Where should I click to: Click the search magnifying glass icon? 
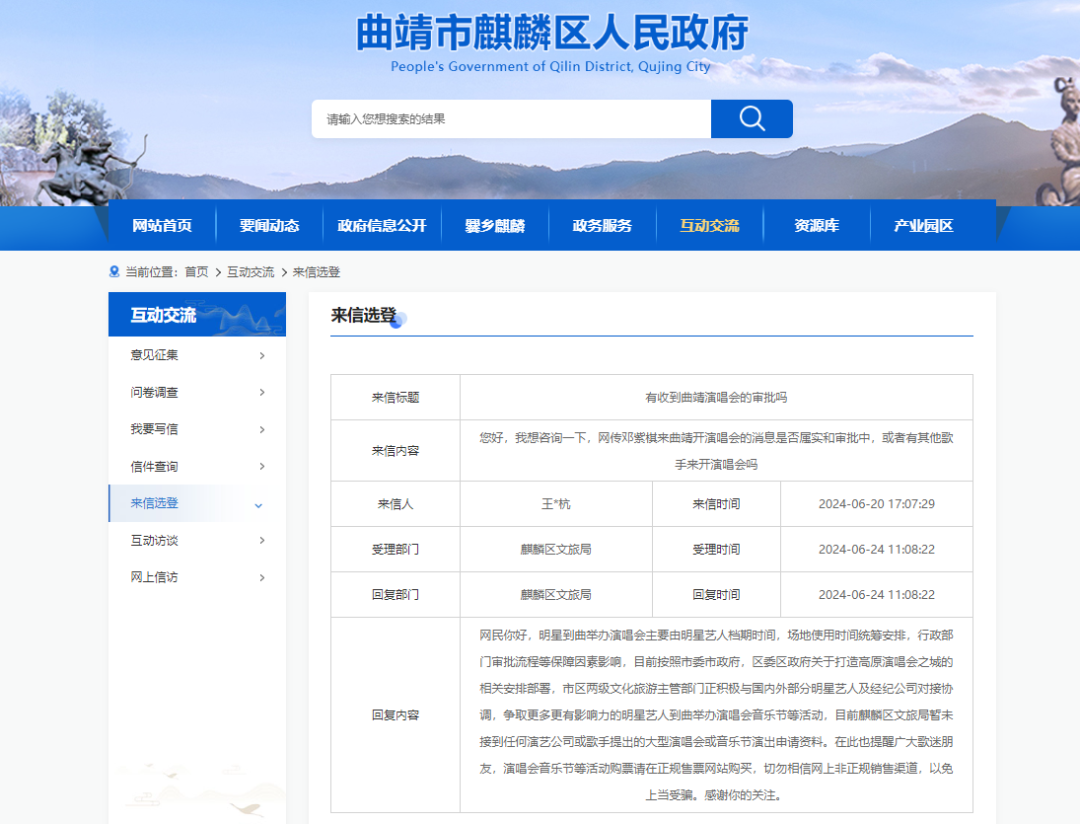[x=751, y=118]
